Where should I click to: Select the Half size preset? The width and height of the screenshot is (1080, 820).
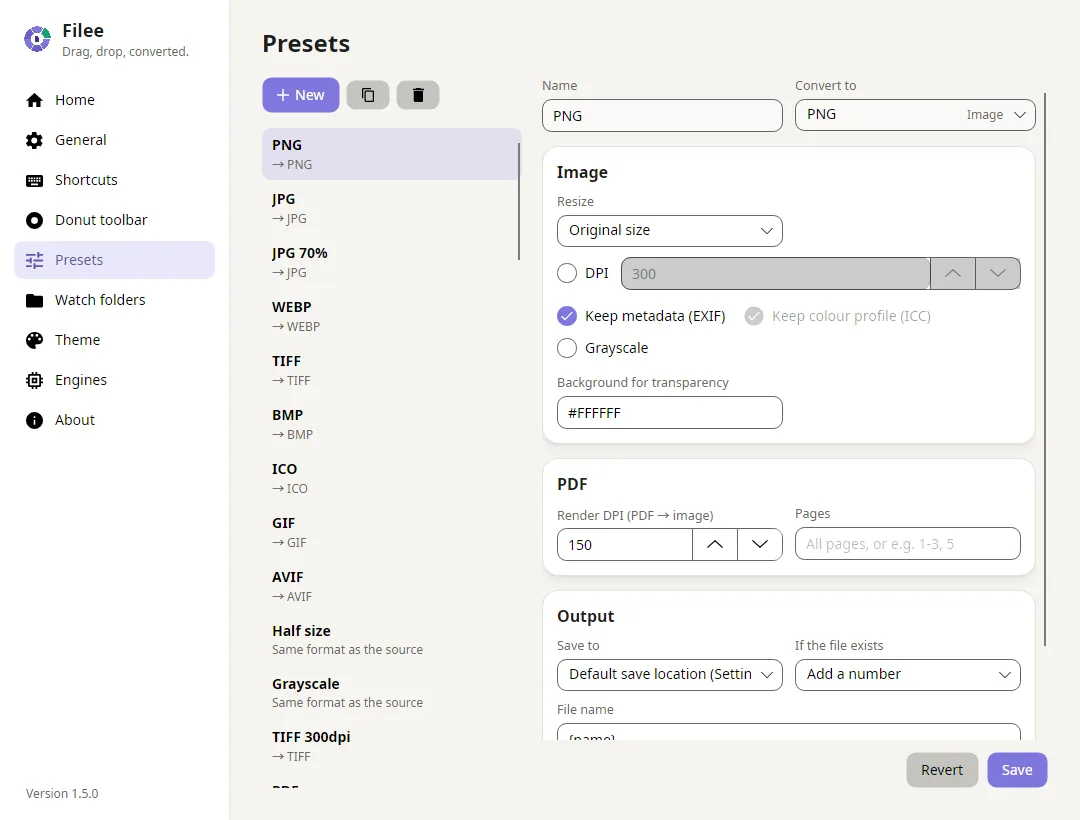coord(391,640)
